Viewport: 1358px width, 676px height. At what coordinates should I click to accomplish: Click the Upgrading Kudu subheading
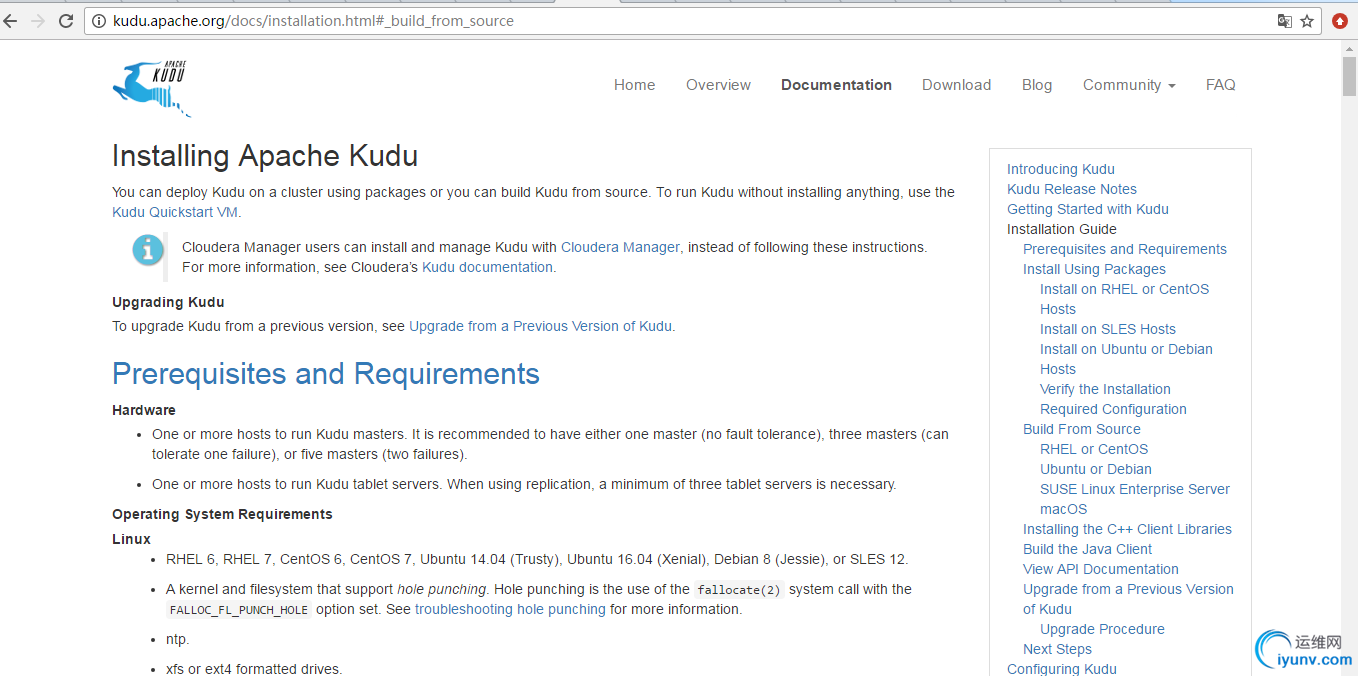coord(168,302)
